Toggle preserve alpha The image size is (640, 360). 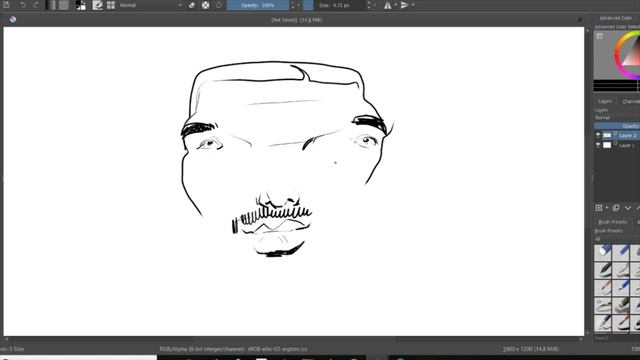point(205,5)
